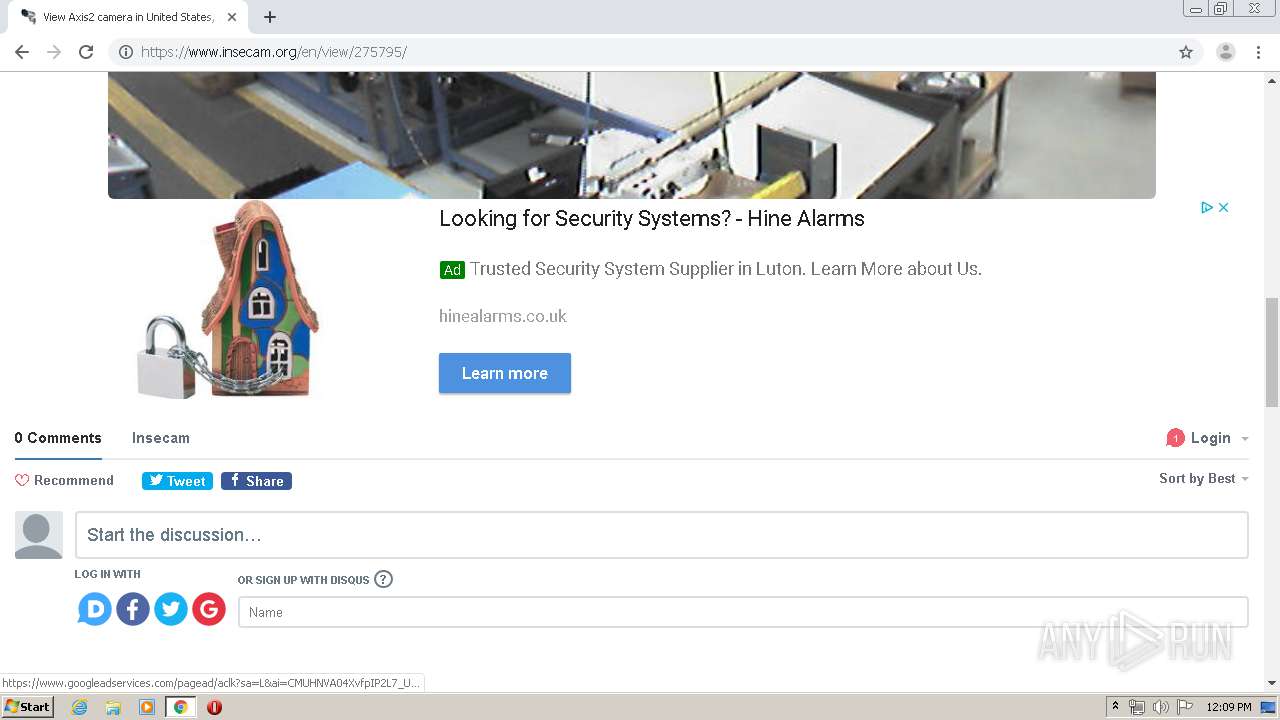Click the default user avatar
Viewport: 1280px width, 720px height.
pos(39,535)
